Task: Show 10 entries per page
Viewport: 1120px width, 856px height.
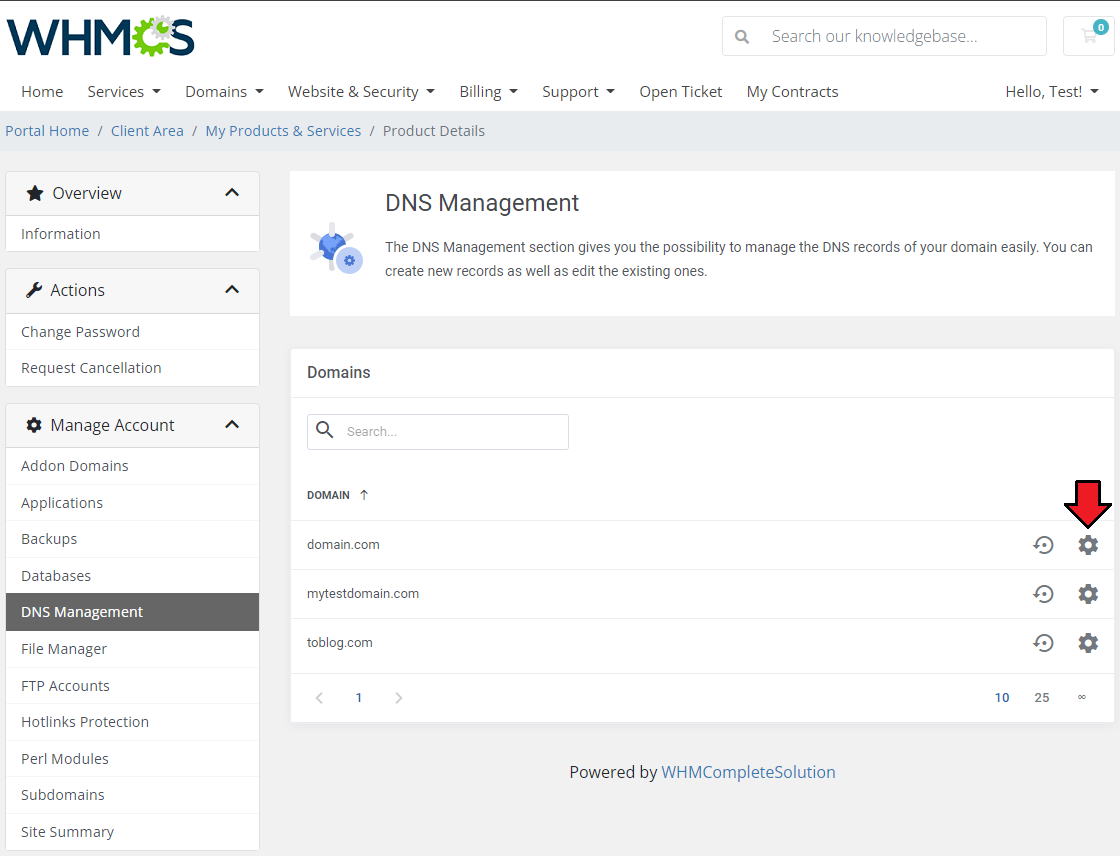Action: (x=1002, y=697)
